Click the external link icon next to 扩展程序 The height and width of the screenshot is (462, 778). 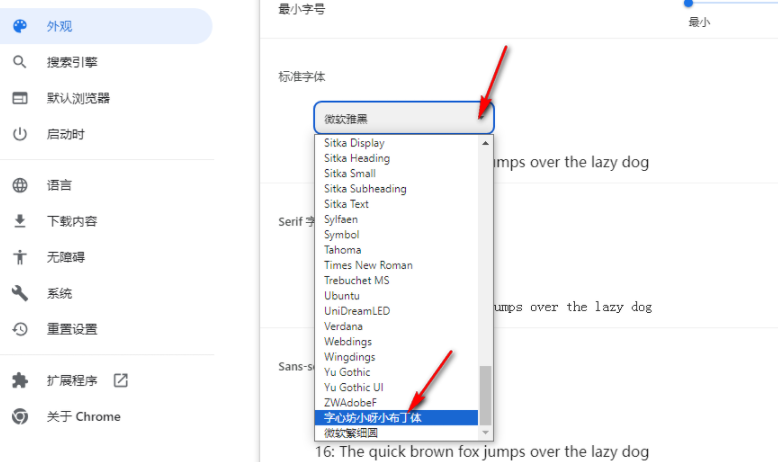(x=121, y=381)
